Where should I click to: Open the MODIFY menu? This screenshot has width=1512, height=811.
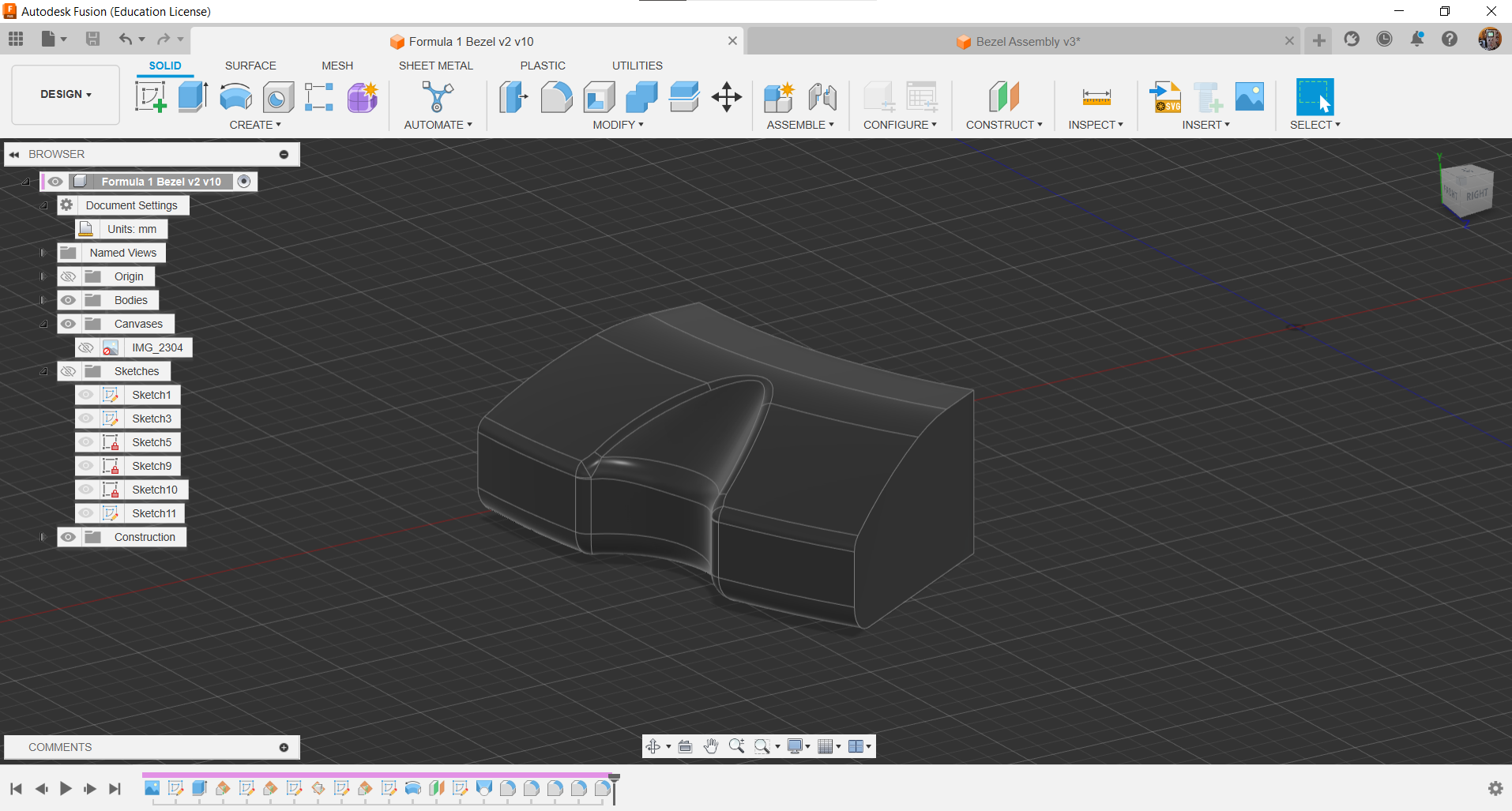pos(618,125)
